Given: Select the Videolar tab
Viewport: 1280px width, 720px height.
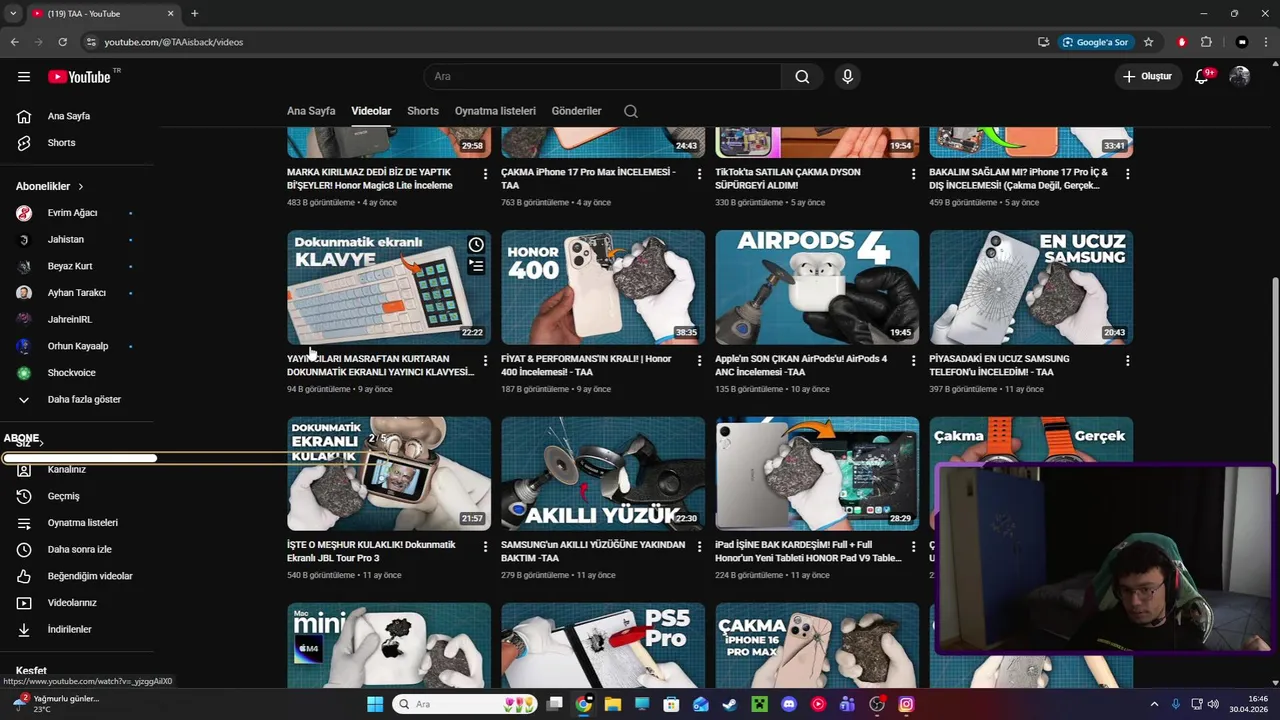Looking at the screenshot, I should [x=371, y=111].
